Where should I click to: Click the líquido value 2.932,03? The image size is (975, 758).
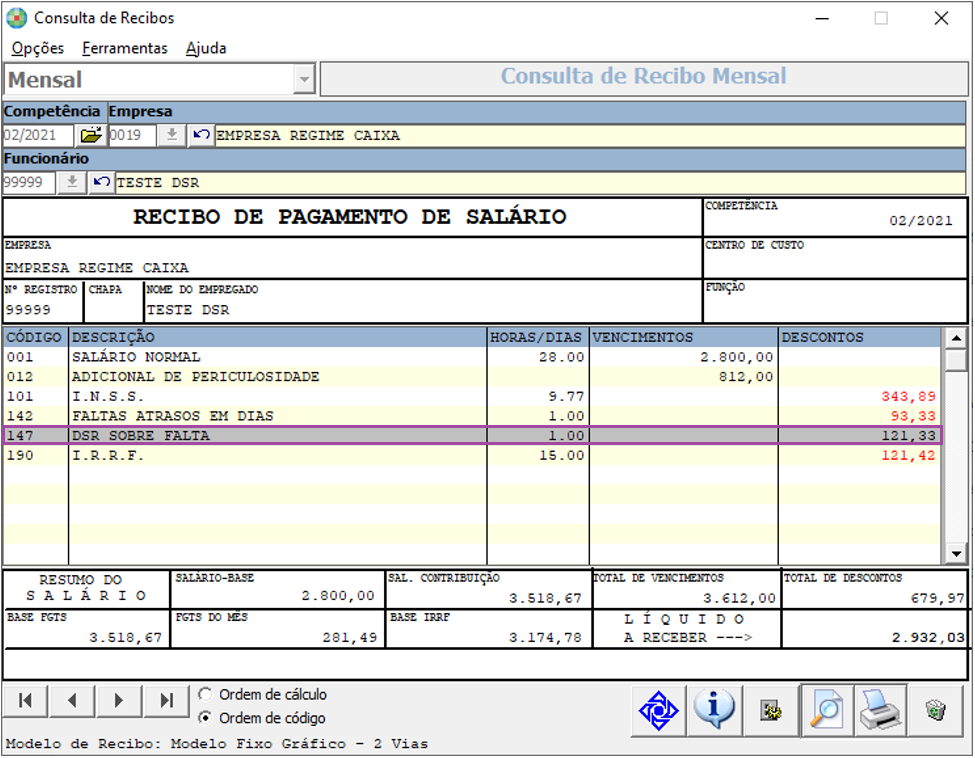[928, 637]
